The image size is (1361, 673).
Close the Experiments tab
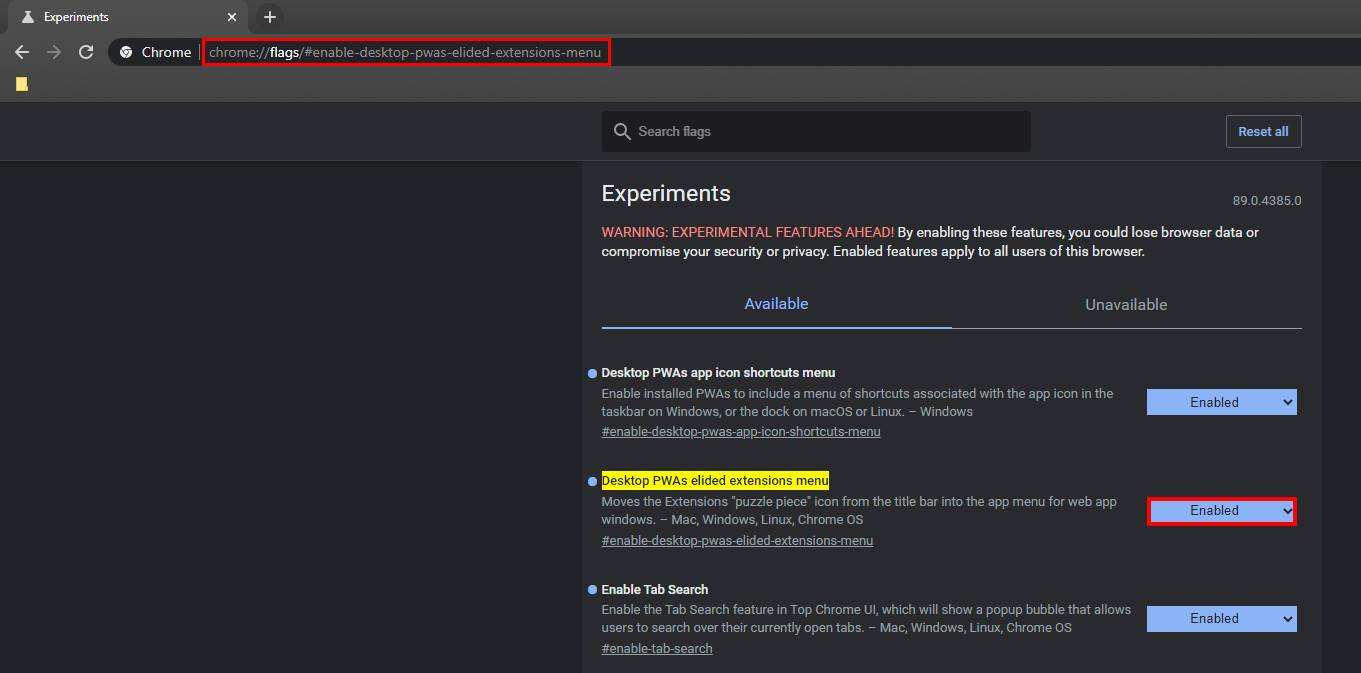(232, 17)
